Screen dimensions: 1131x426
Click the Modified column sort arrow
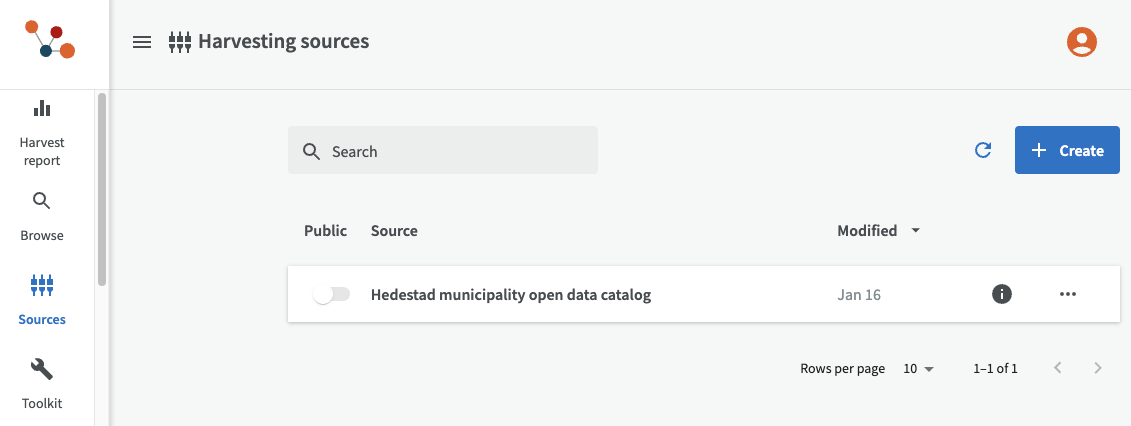coord(915,231)
